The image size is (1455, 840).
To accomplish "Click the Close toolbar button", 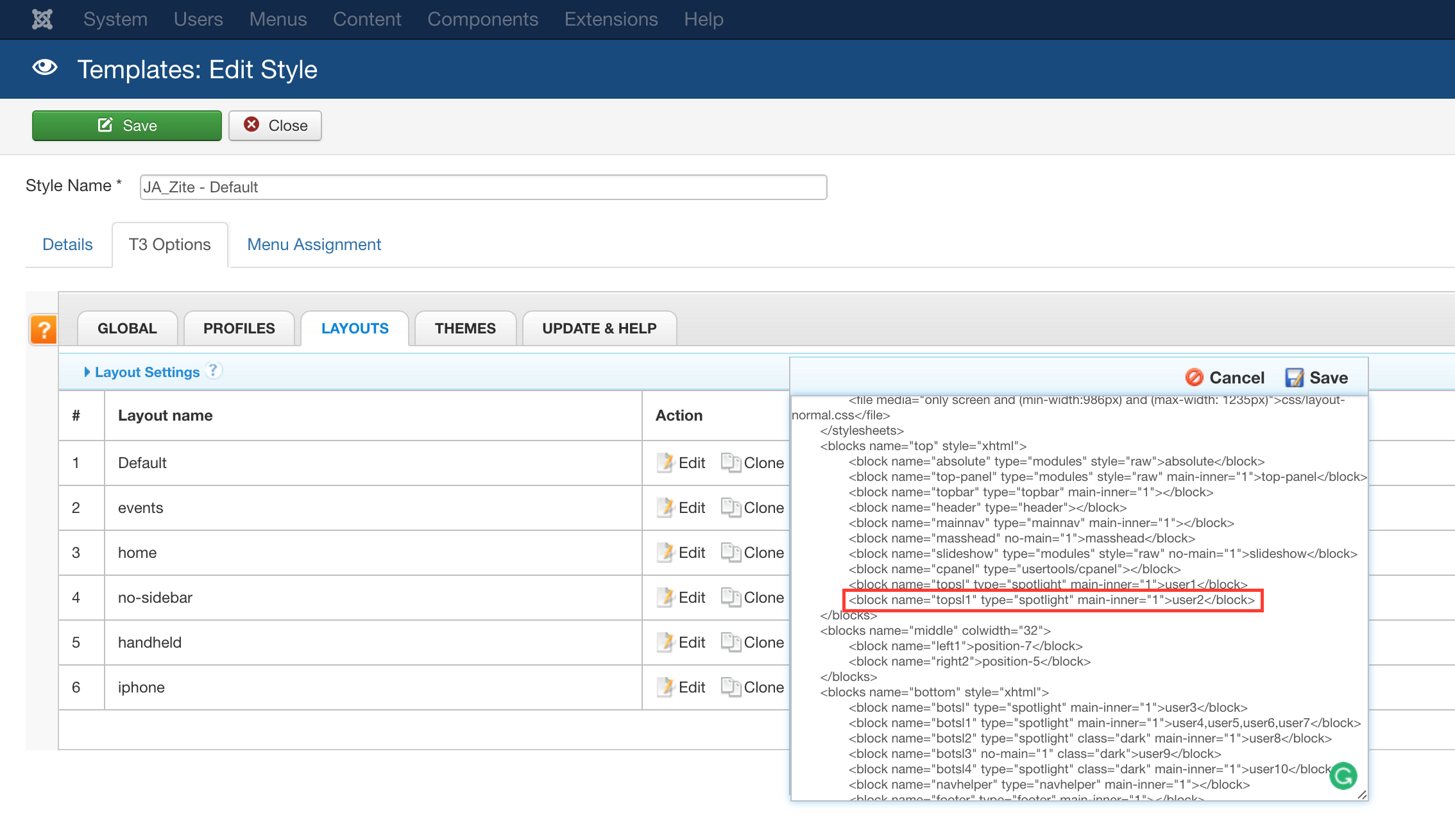I will click(275, 126).
